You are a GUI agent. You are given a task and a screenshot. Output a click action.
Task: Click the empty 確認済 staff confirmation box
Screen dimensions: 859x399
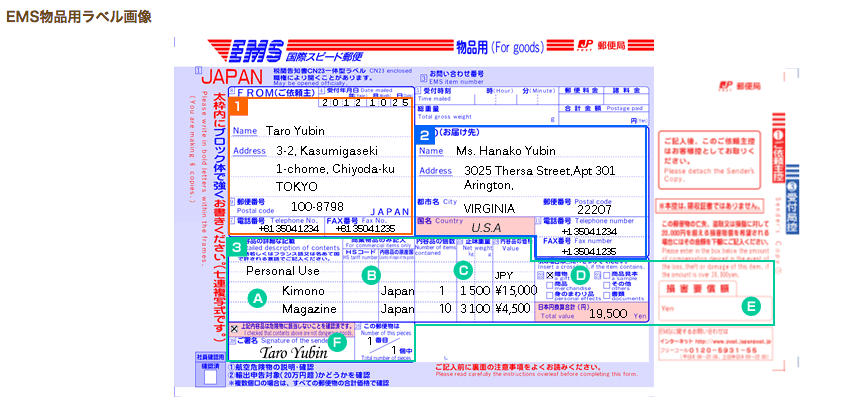pyautogui.click(x=210, y=377)
